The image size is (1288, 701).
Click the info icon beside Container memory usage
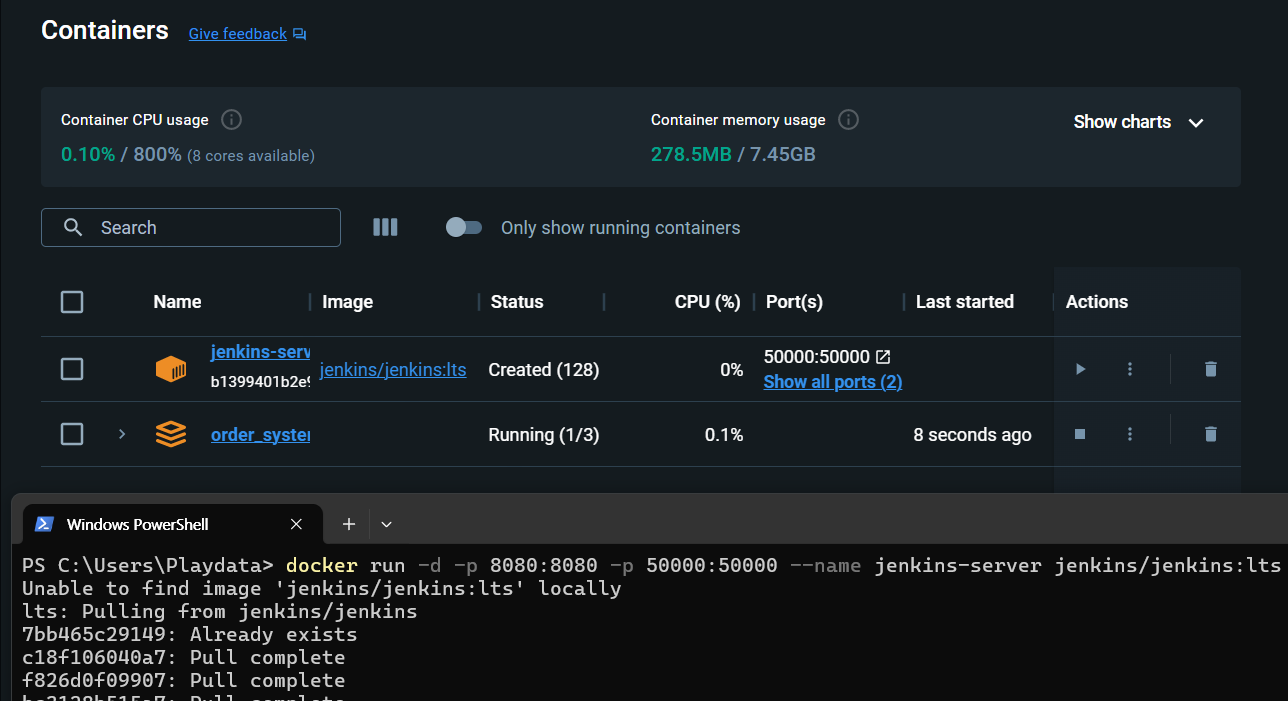(x=848, y=120)
